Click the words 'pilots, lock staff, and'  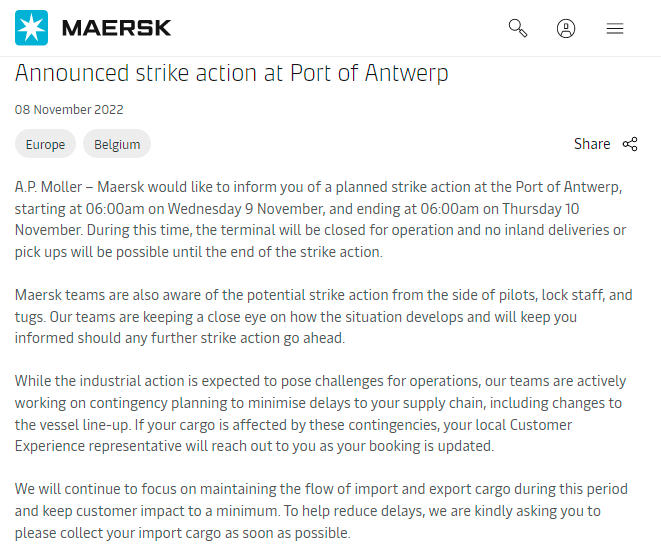point(551,295)
